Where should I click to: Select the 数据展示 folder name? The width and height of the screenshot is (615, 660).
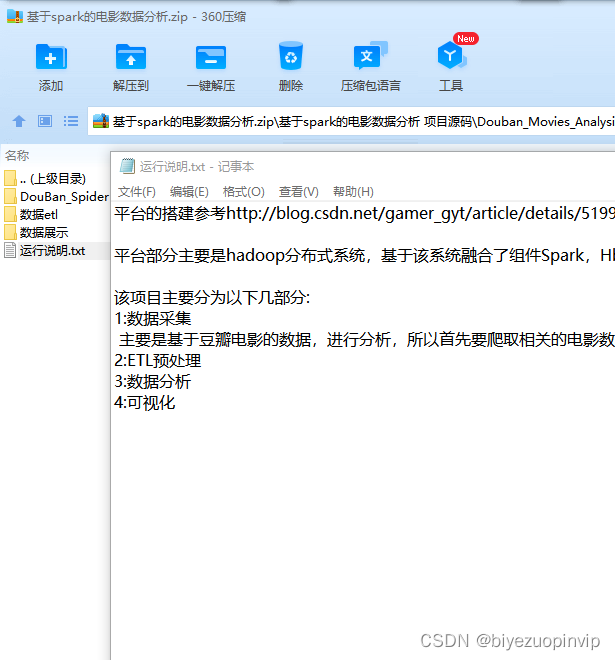coord(44,233)
